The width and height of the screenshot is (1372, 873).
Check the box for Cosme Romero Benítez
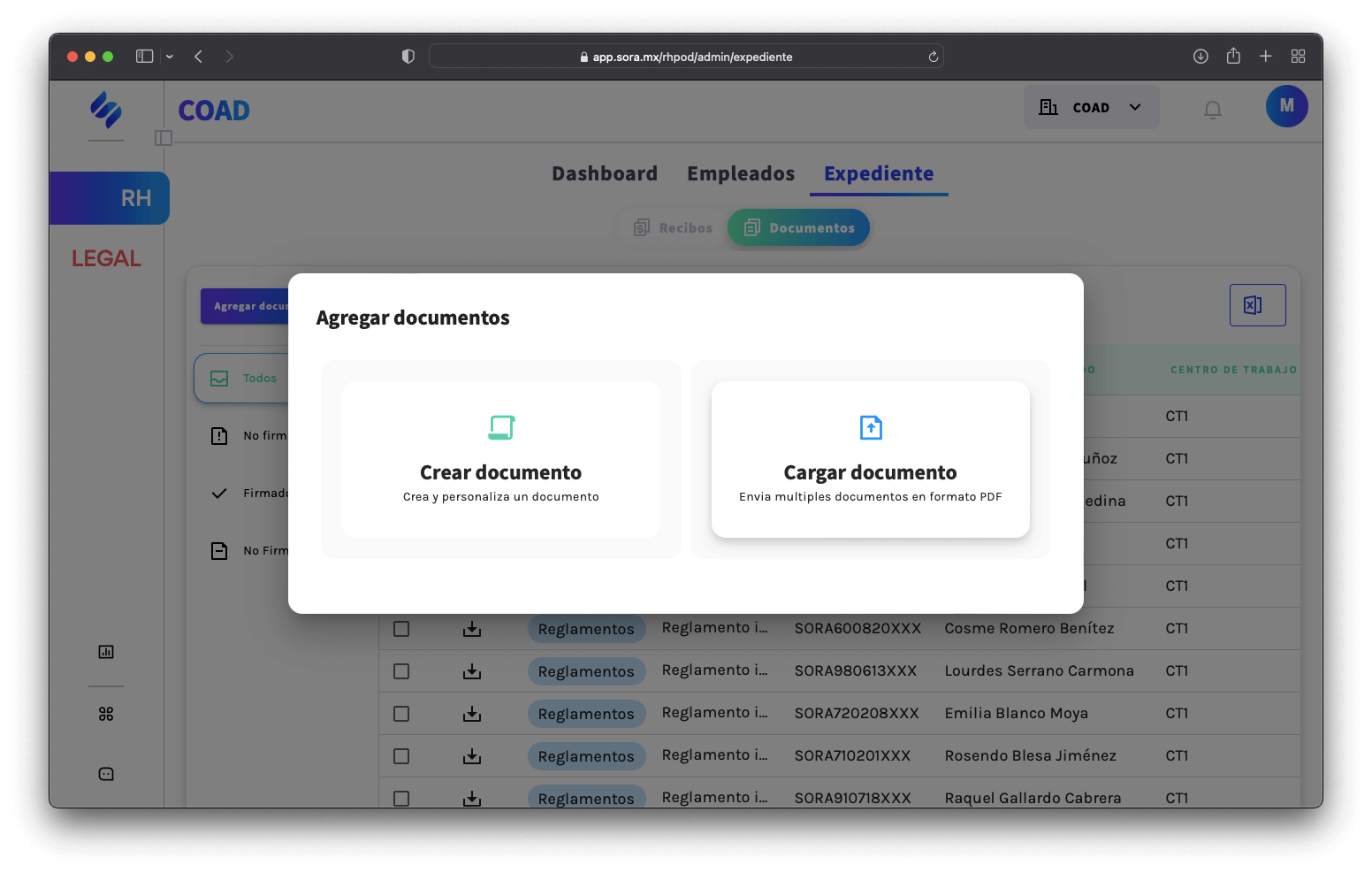(x=401, y=629)
